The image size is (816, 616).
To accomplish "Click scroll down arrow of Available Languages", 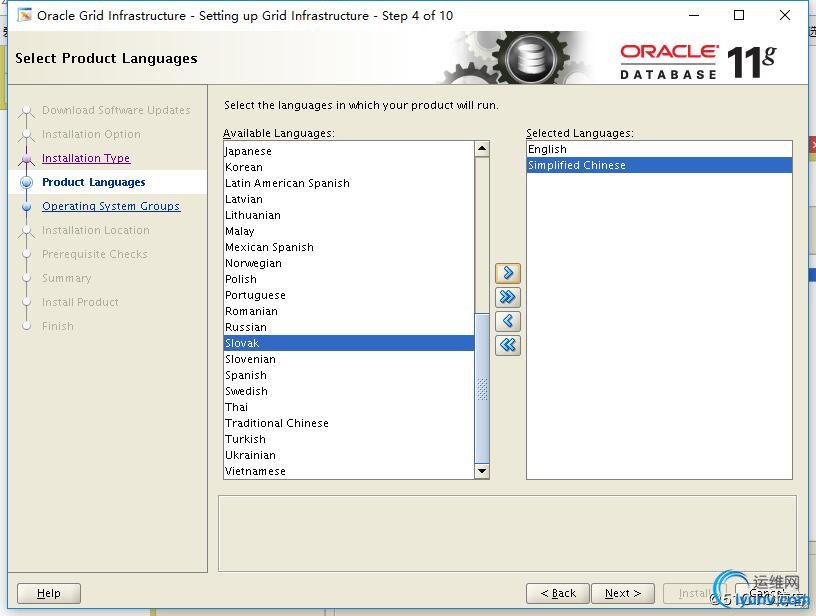I will click(x=482, y=471).
